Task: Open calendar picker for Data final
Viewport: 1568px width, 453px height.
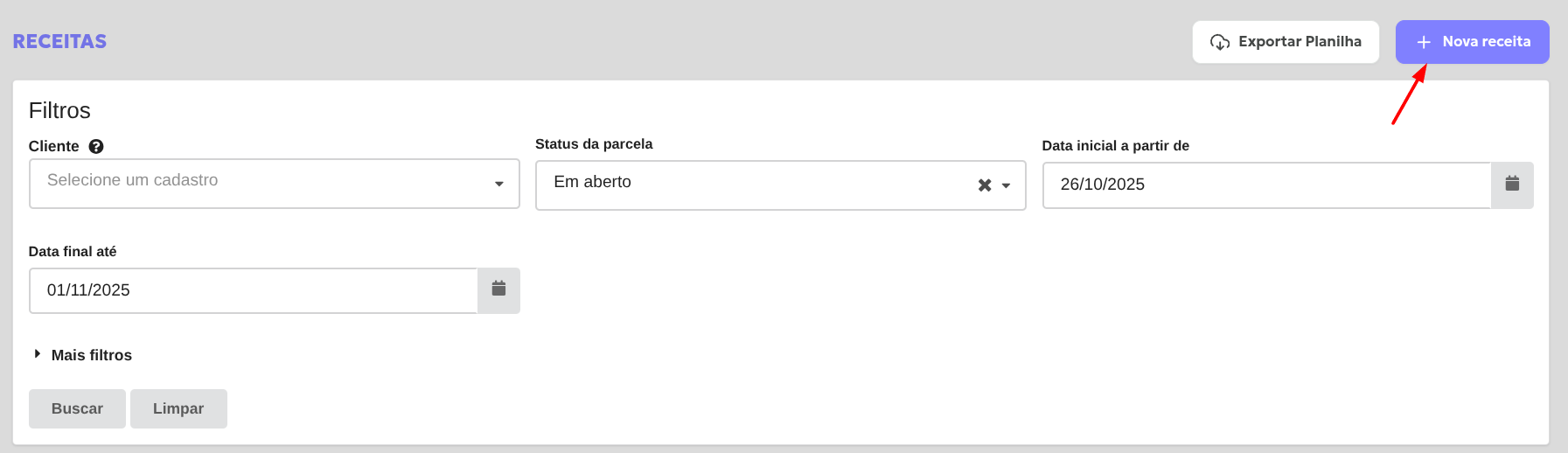Action: (x=498, y=289)
